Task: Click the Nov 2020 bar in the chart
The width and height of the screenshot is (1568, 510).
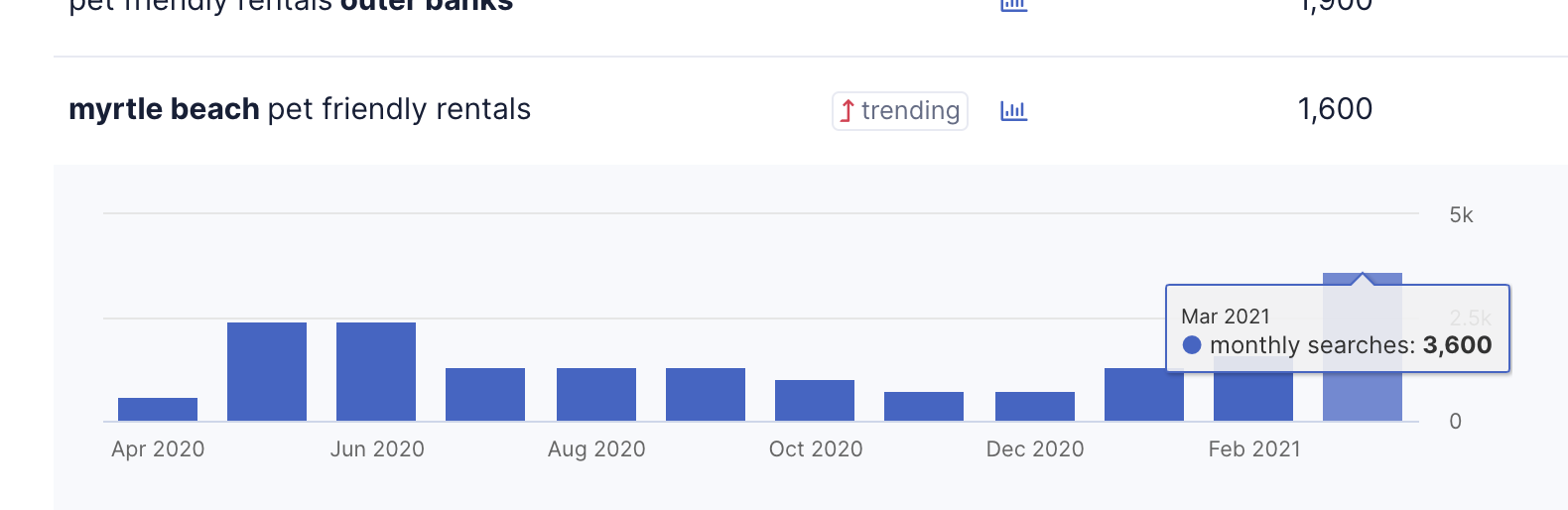Action: (924, 406)
